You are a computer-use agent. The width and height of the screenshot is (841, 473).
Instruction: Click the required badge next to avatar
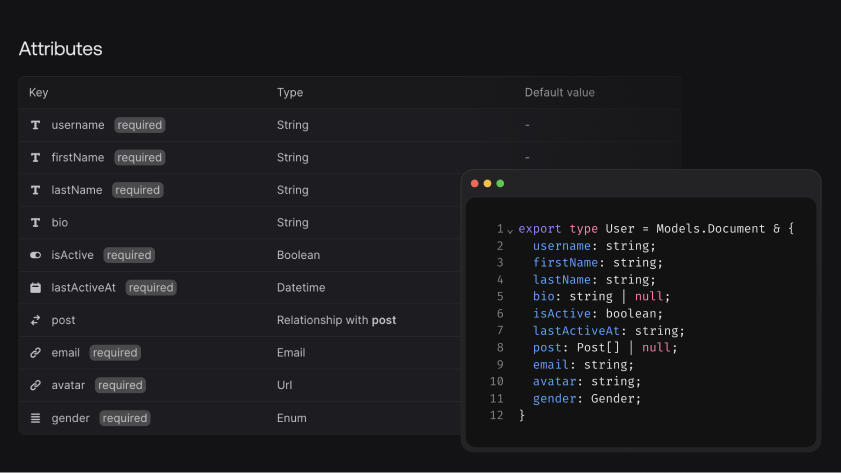(x=120, y=385)
